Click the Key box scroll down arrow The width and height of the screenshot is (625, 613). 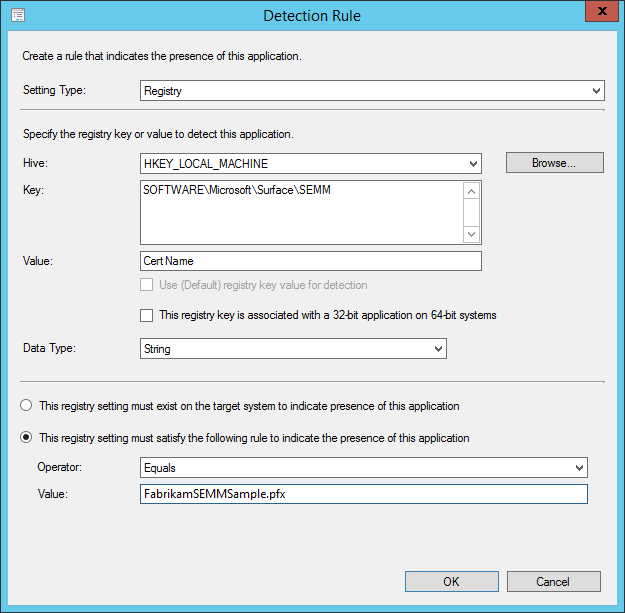tap(473, 233)
